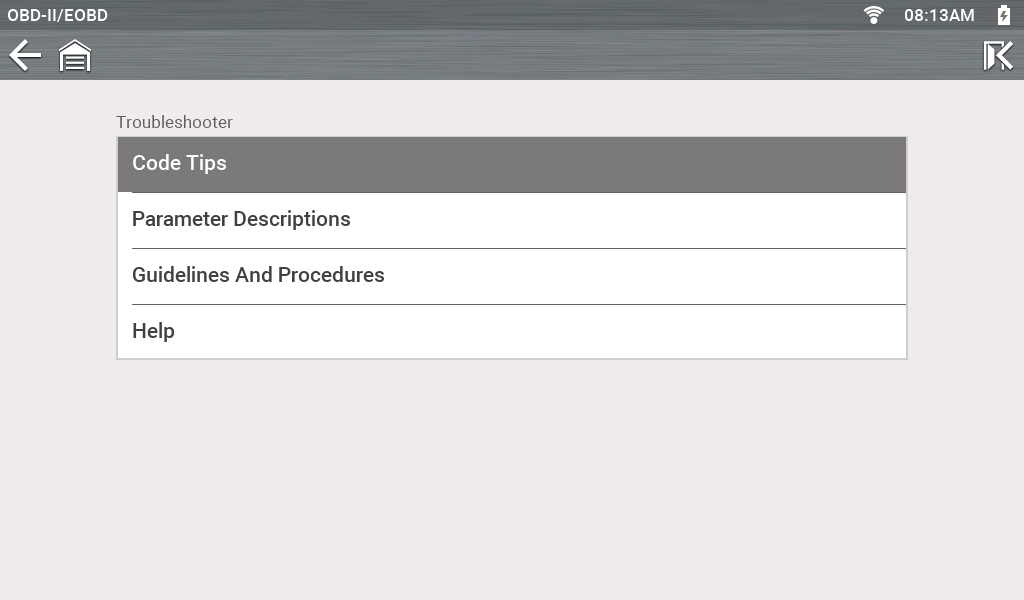This screenshot has width=1024, height=600.
Task: Show the Guidelines And Procedures section
Action: click(x=511, y=276)
